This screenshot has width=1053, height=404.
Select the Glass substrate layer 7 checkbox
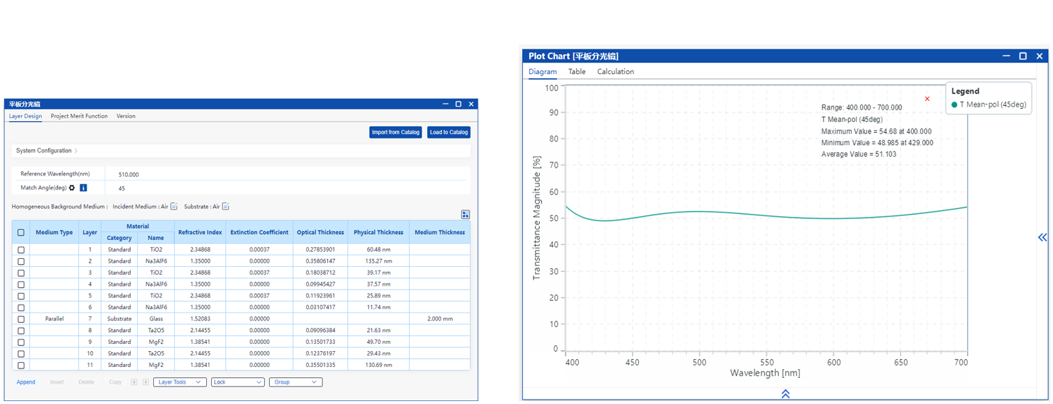coord(21,319)
